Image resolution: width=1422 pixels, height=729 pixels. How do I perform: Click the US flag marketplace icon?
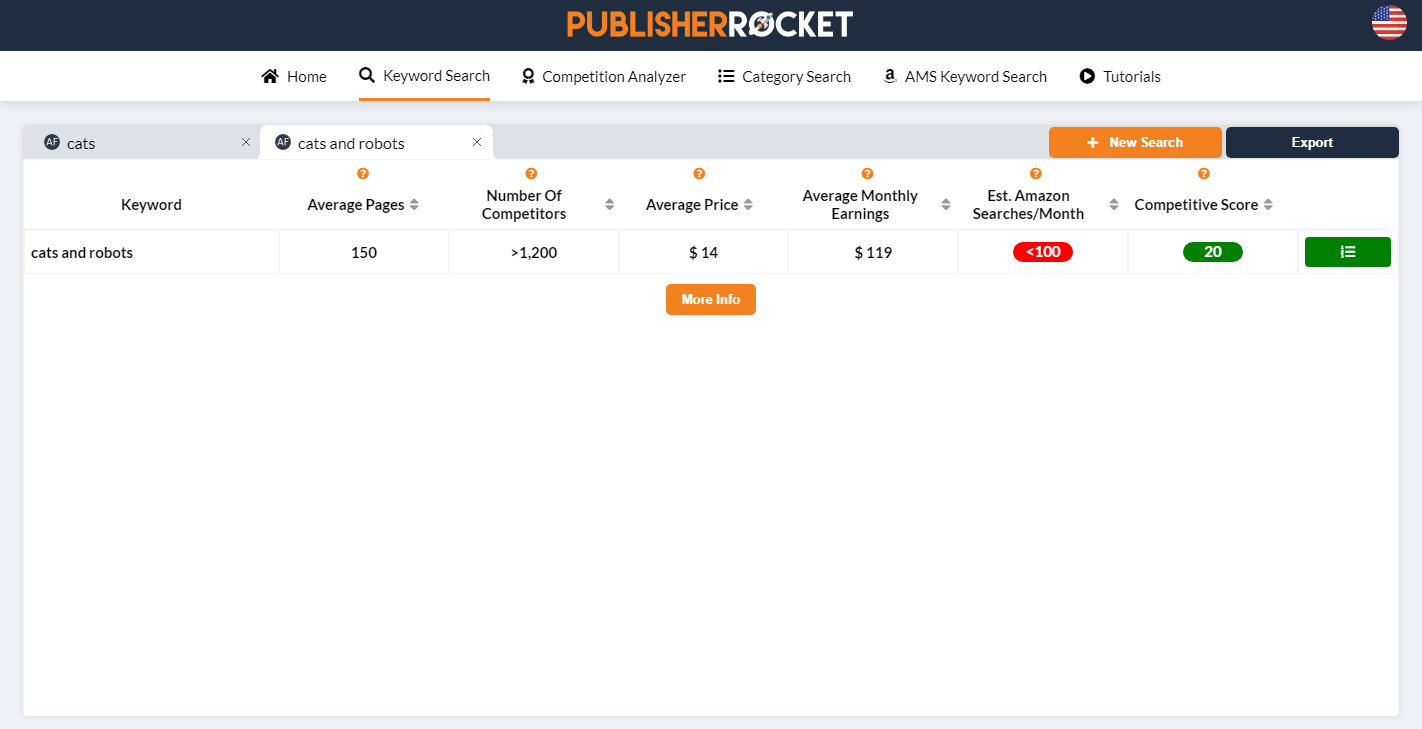tap(1389, 23)
